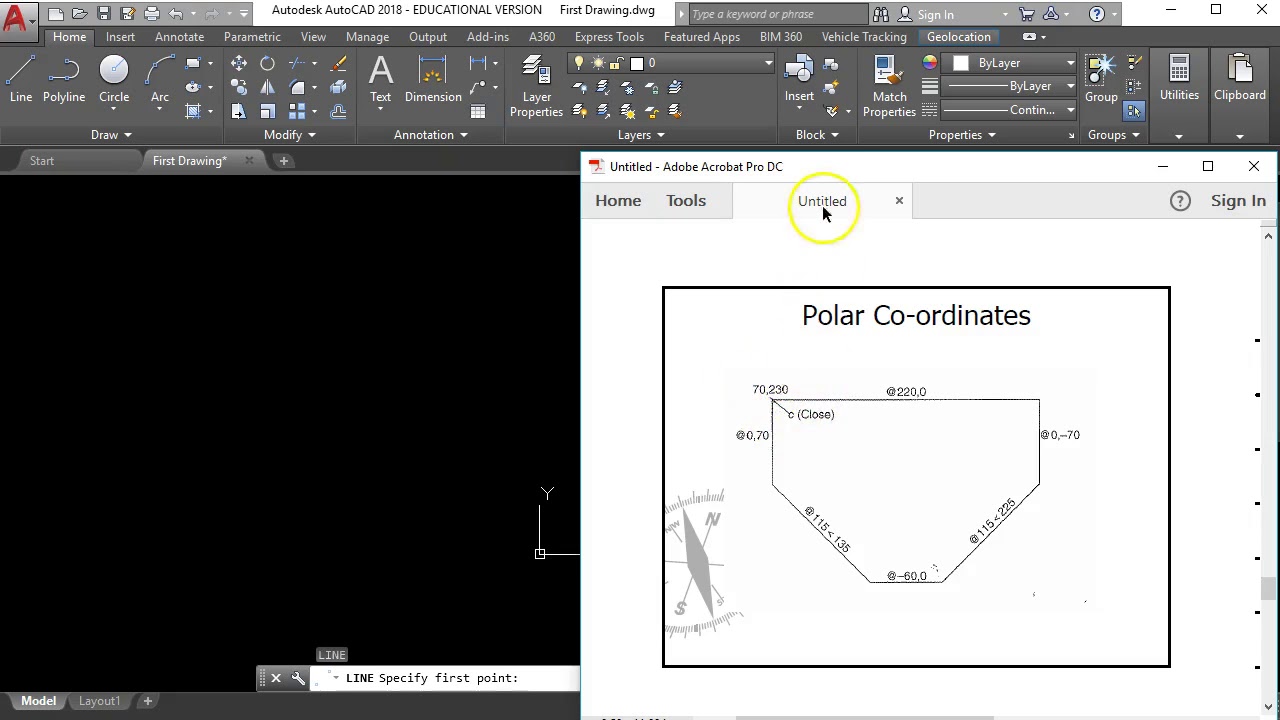Open Acrobat Tools view

[686, 201]
